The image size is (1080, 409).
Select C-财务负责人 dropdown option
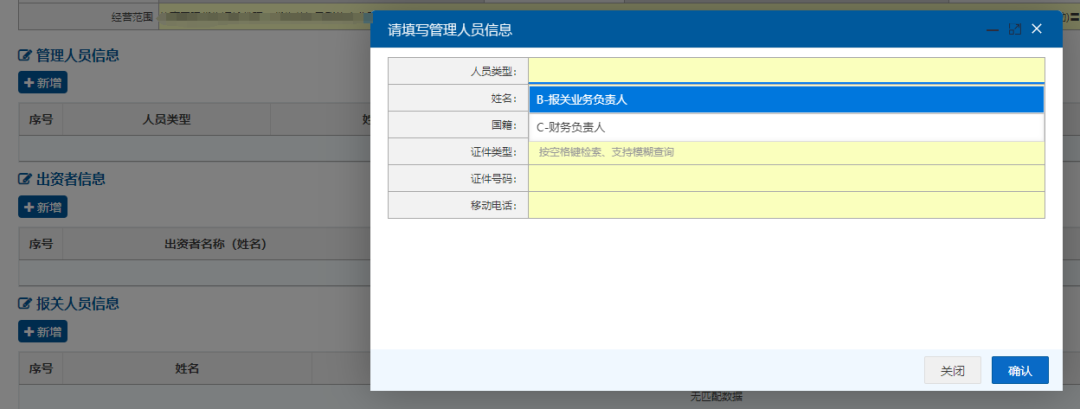coord(786,127)
